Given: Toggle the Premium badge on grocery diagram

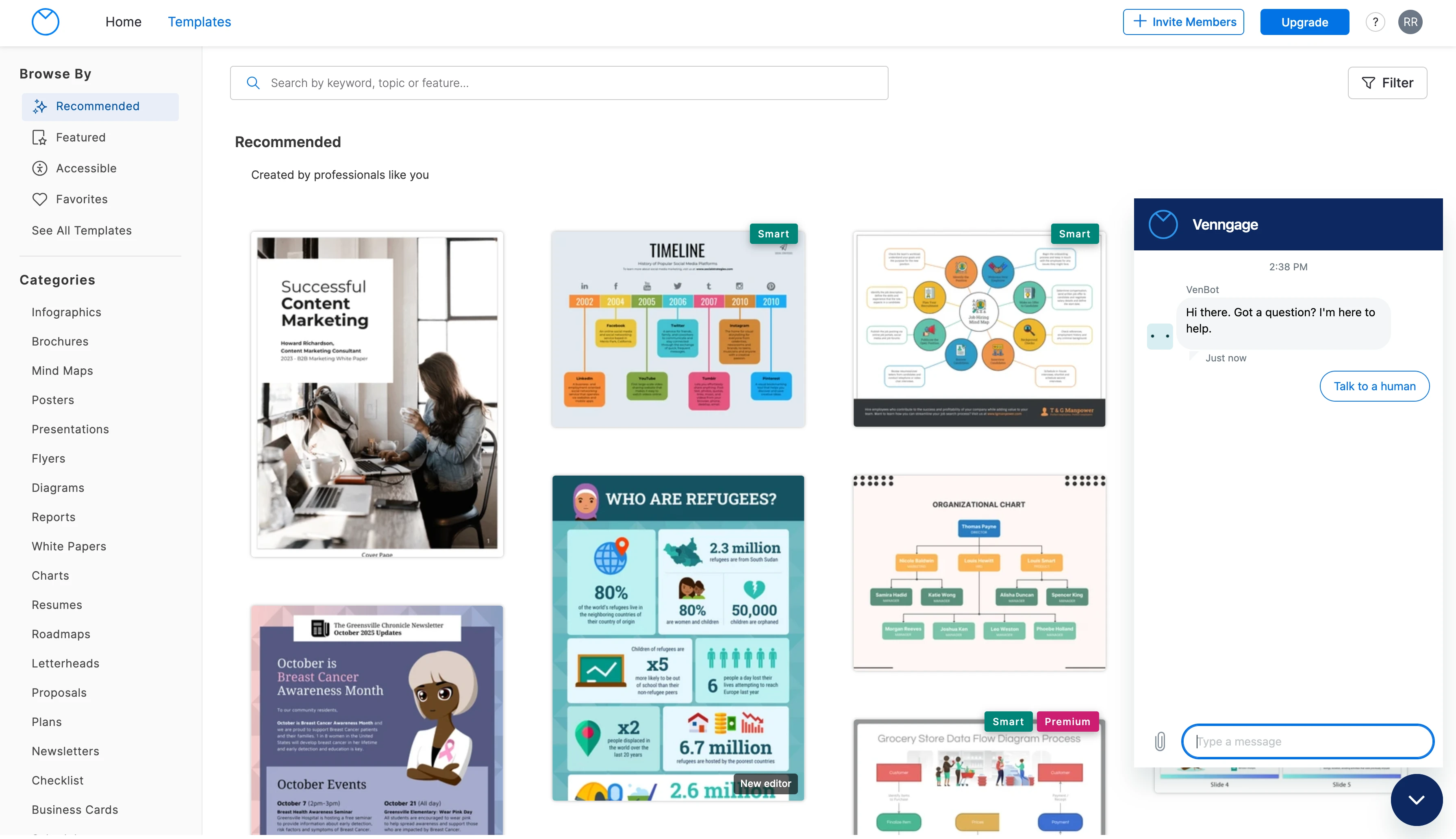Looking at the screenshot, I should (x=1067, y=721).
